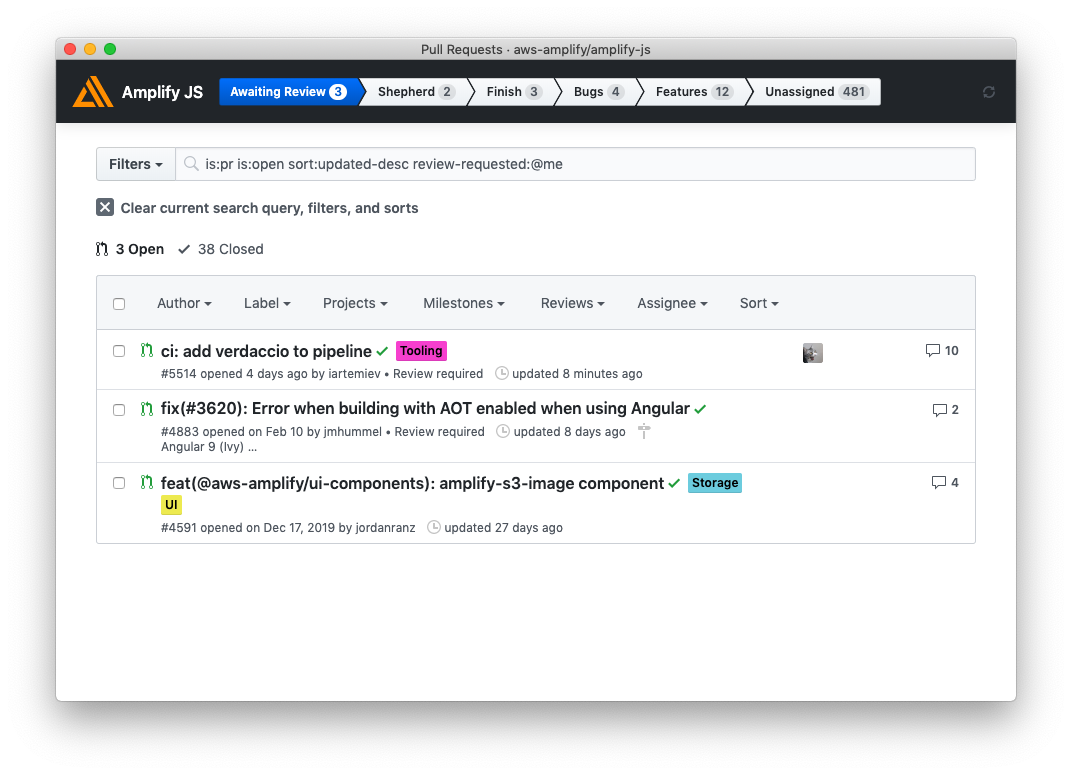This screenshot has height=775, width=1072.
Task: Switch to the Features tab
Action: tap(694, 92)
